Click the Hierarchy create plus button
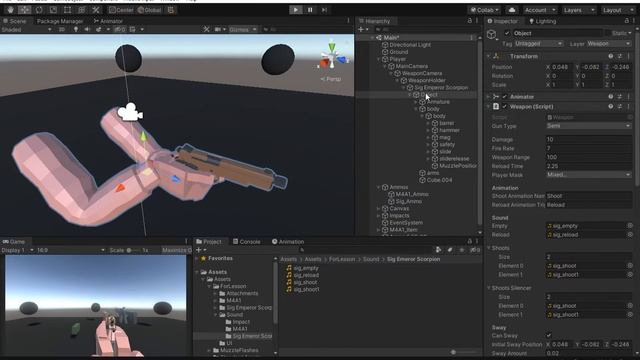Screen dimensions: 640x360 361,29
